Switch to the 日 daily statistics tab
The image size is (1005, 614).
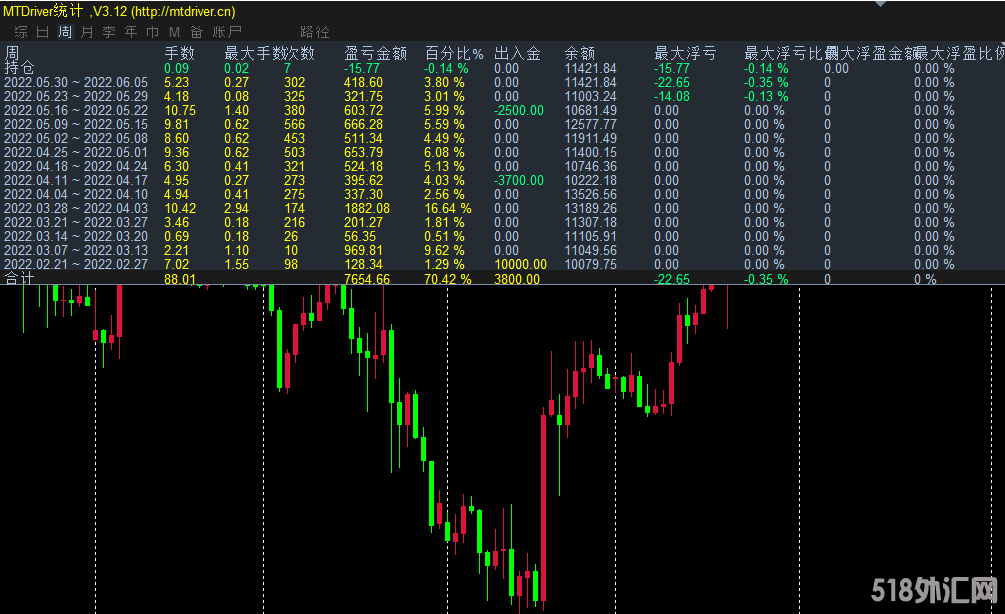[42, 32]
